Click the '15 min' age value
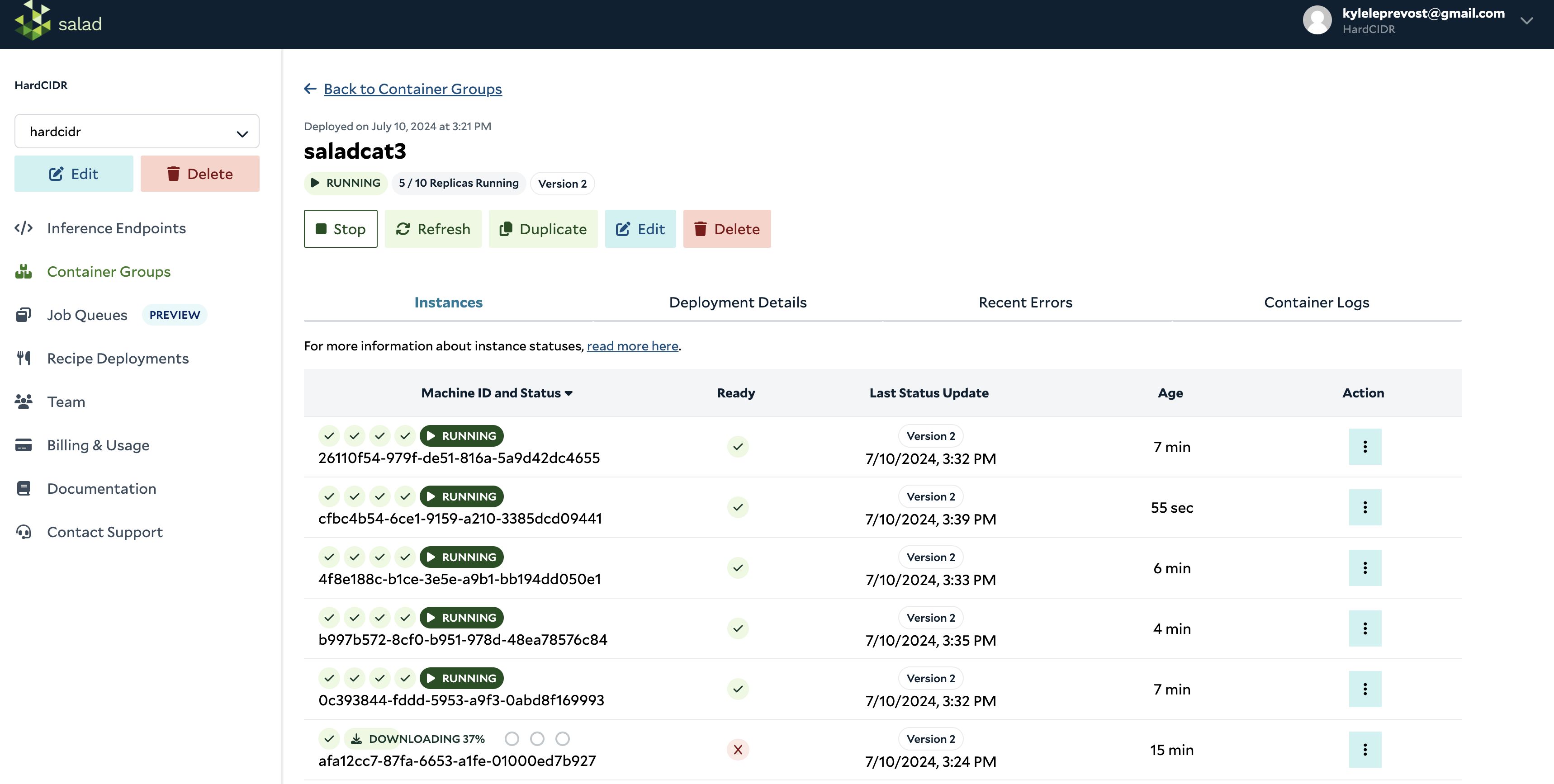Screen dimensions: 1554x784 (x=1171, y=750)
